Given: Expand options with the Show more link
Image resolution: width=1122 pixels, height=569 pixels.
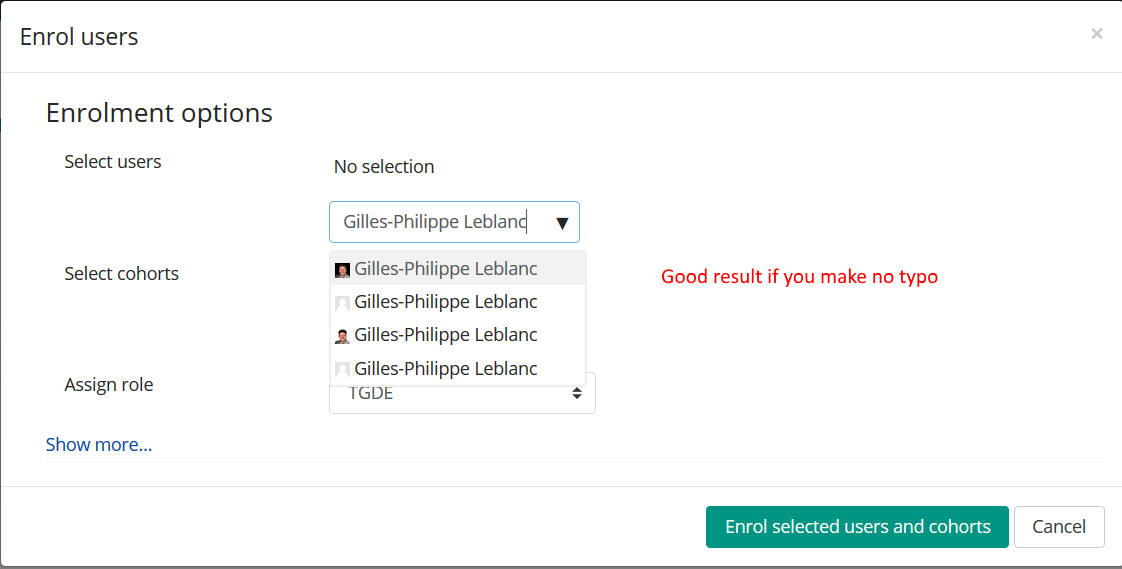Looking at the screenshot, I should click(x=99, y=444).
